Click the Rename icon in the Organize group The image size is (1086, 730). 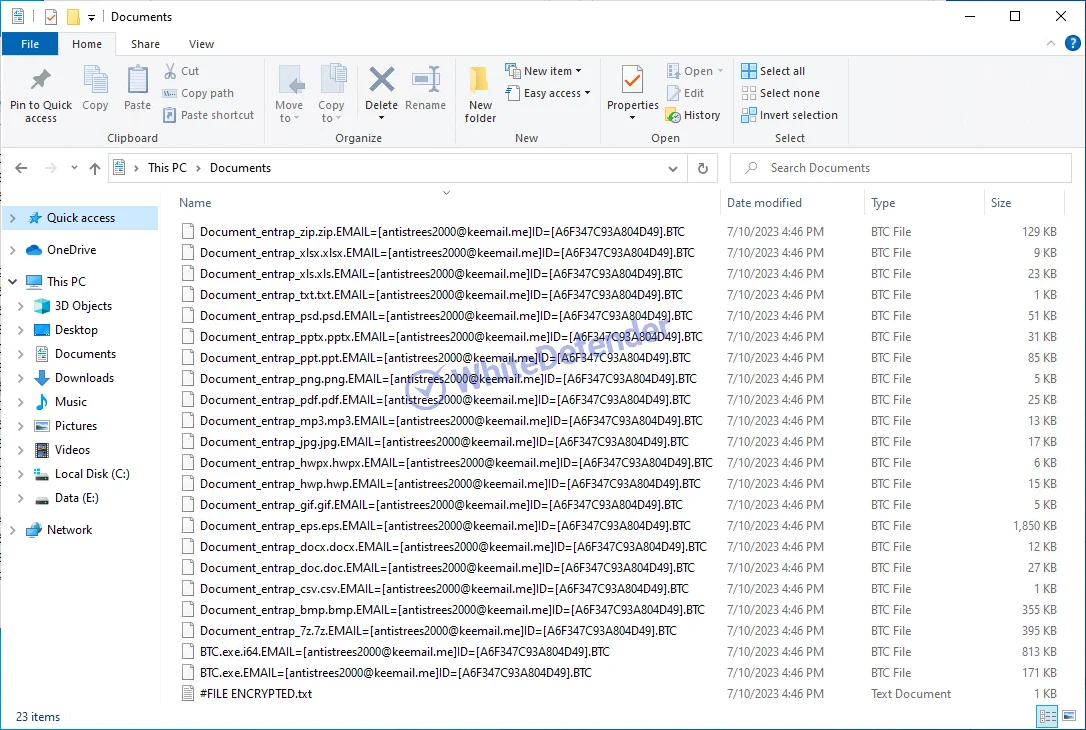[x=425, y=82]
